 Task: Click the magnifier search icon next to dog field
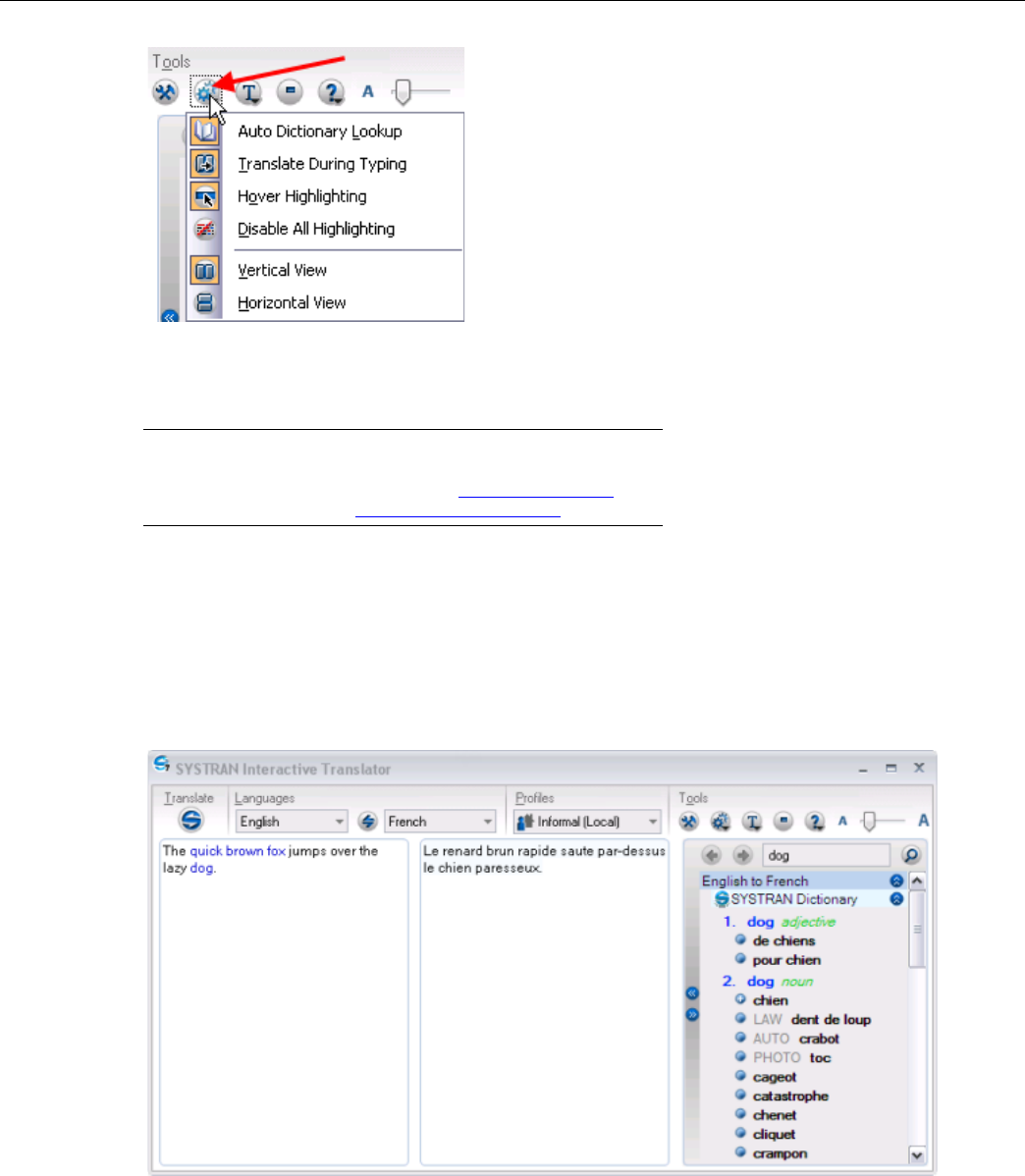(x=911, y=855)
